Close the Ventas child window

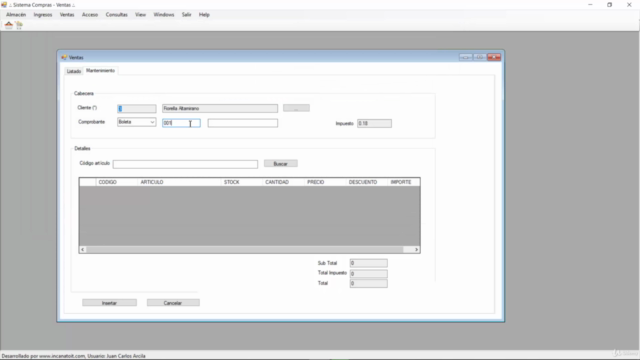[x=494, y=57]
